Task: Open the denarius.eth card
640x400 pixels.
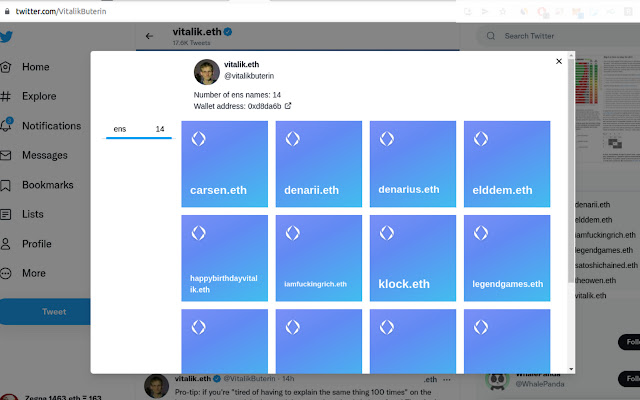Action: 413,164
